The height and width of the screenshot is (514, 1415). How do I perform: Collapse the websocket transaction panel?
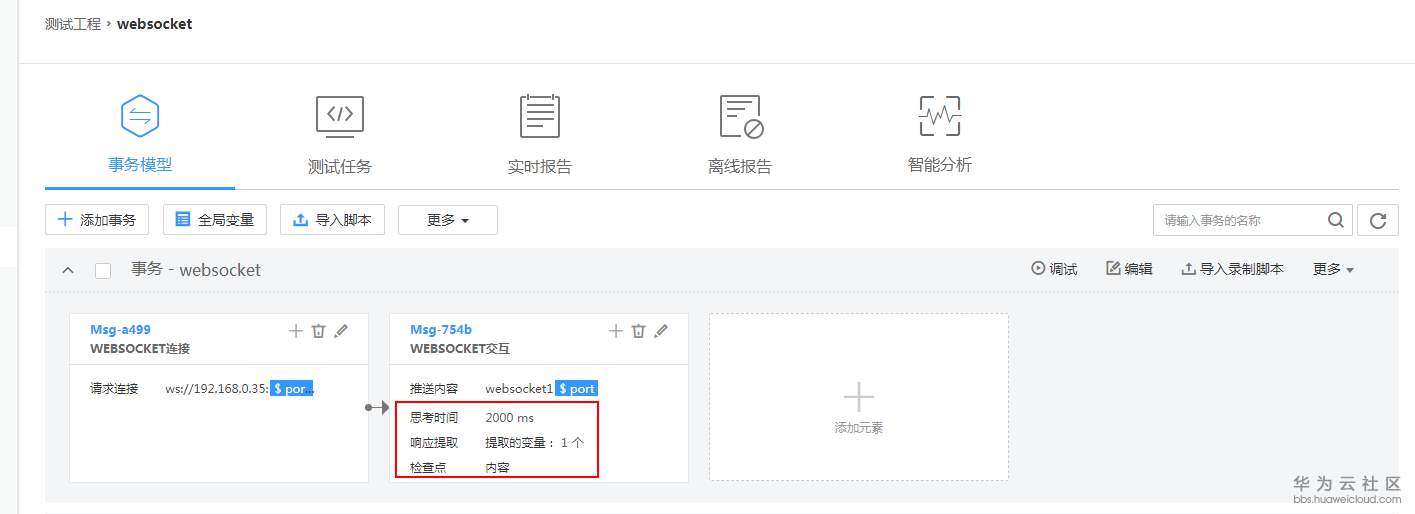coord(68,270)
